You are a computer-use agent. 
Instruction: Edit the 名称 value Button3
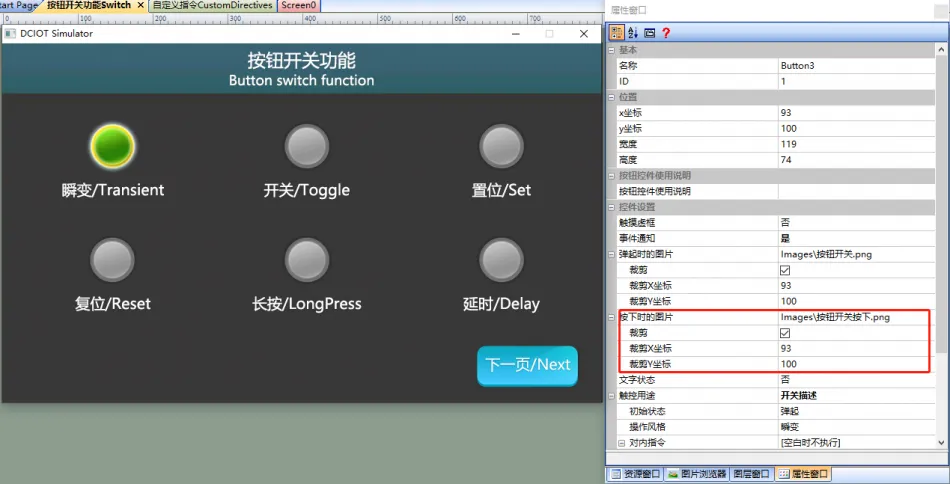tap(857, 65)
